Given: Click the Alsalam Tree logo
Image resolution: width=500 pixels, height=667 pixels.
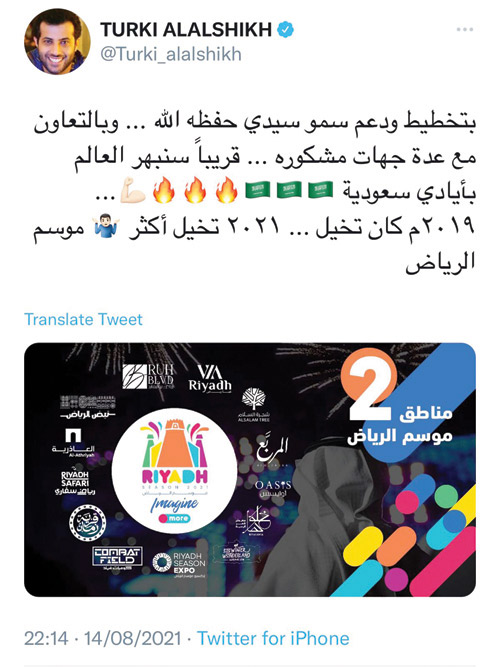Looking at the screenshot, I should (254, 405).
